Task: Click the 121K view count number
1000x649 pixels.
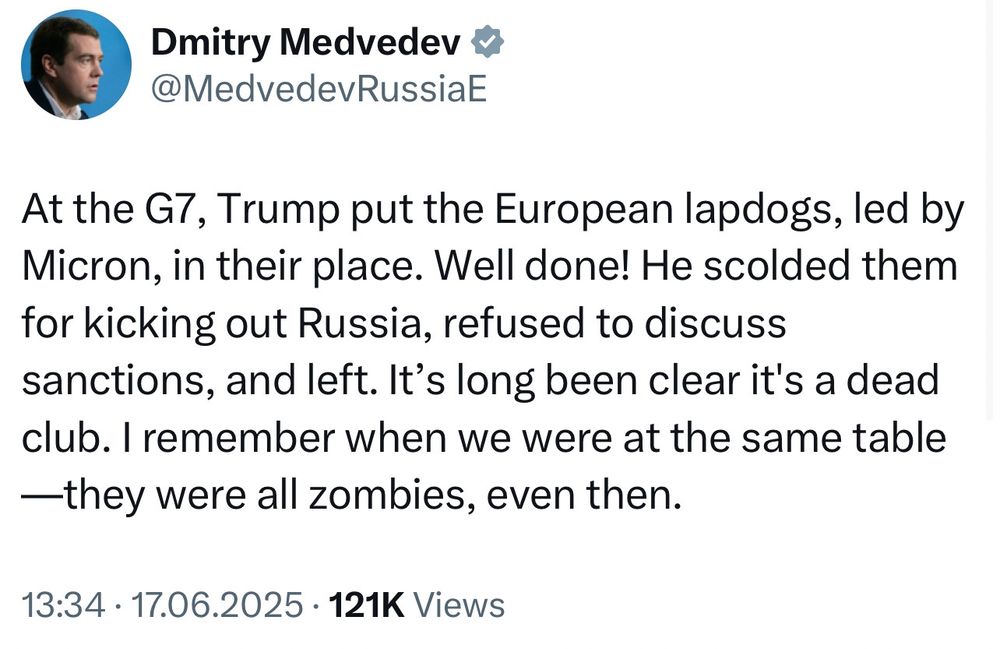Action: coord(366,604)
